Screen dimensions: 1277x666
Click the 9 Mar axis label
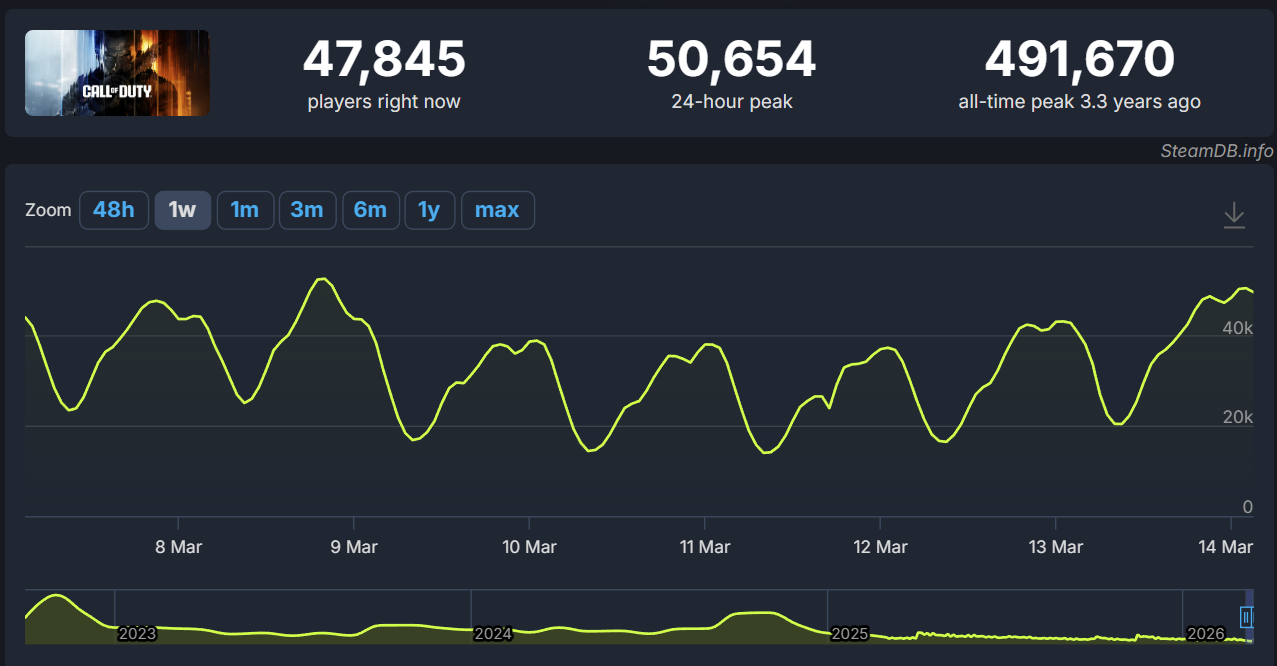tap(353, 547)
